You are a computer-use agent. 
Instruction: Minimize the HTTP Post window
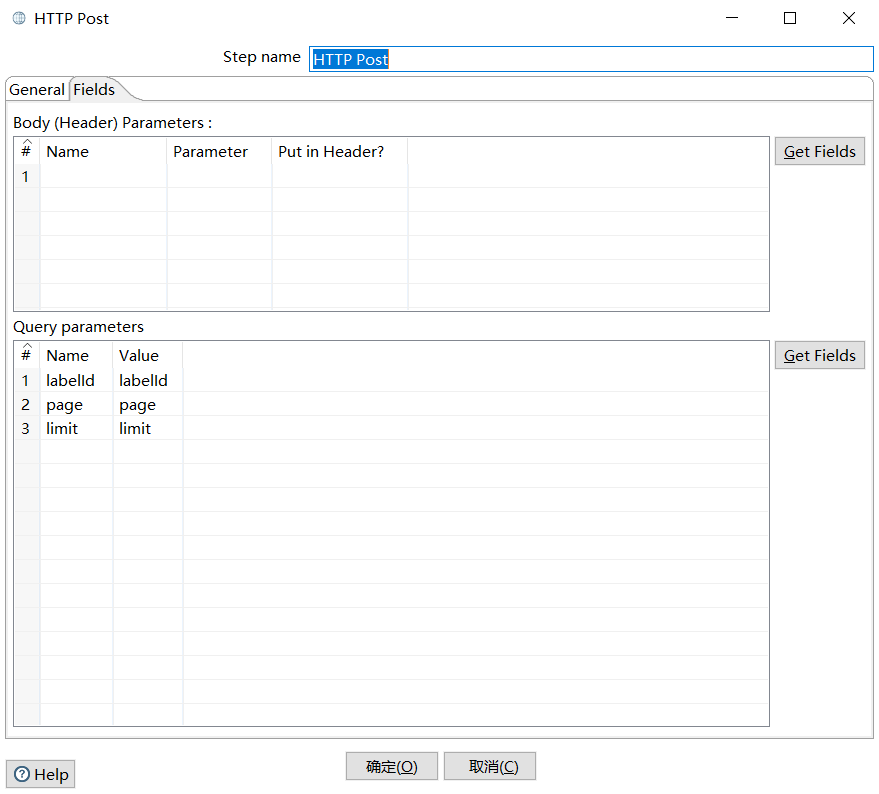pos(732,18)
